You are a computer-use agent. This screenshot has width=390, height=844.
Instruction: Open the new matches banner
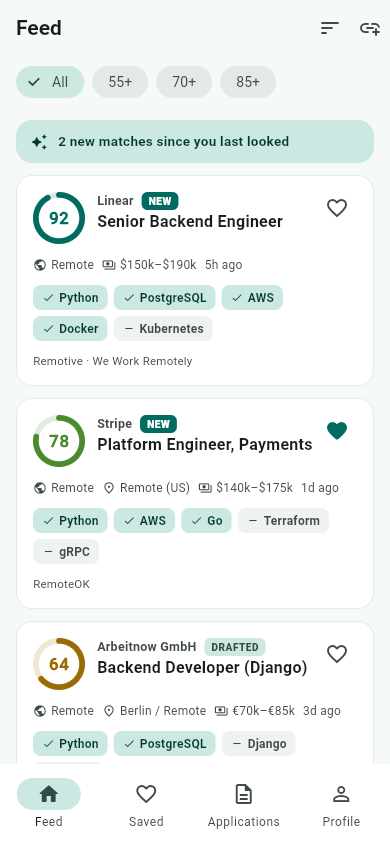click(195, 142)
